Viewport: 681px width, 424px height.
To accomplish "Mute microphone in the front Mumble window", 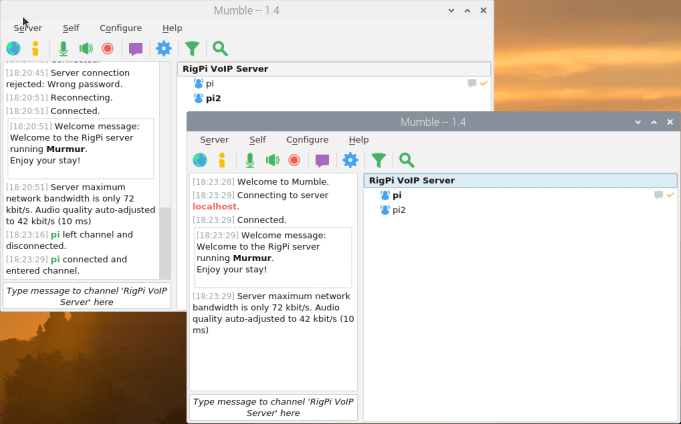I will point(250,160).
